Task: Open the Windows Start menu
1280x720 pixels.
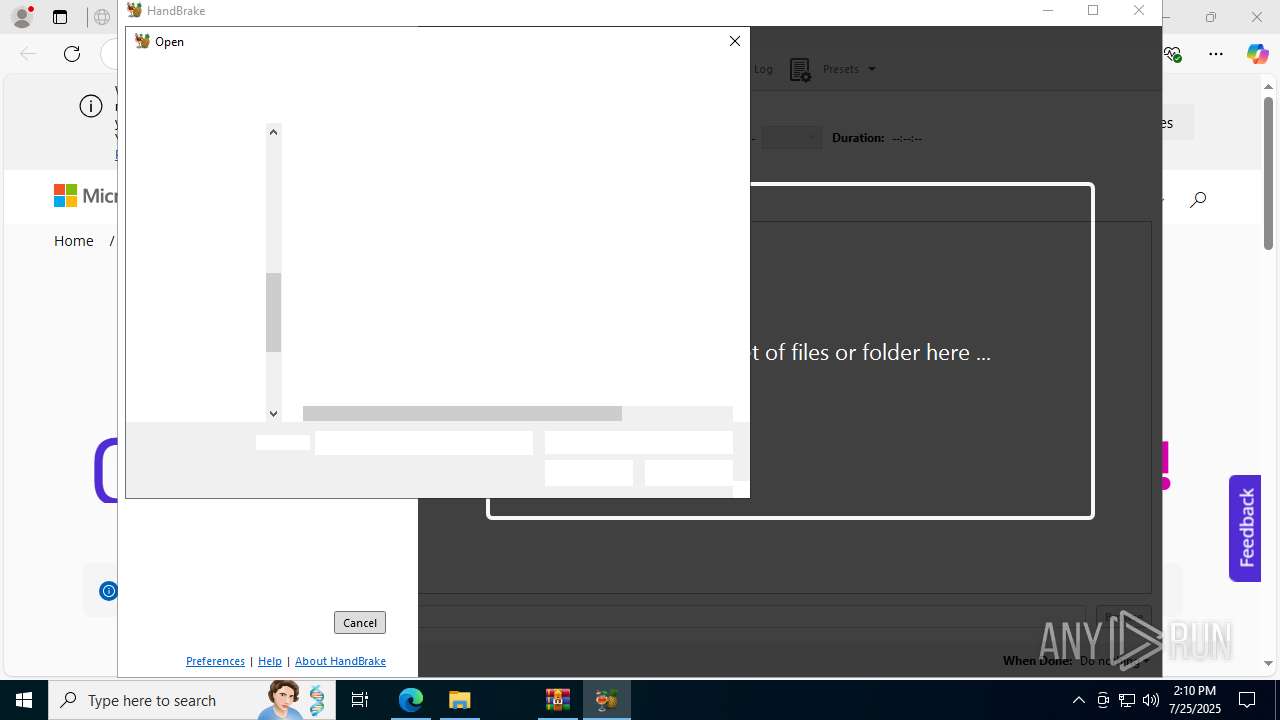Action: tap(24, 700)
